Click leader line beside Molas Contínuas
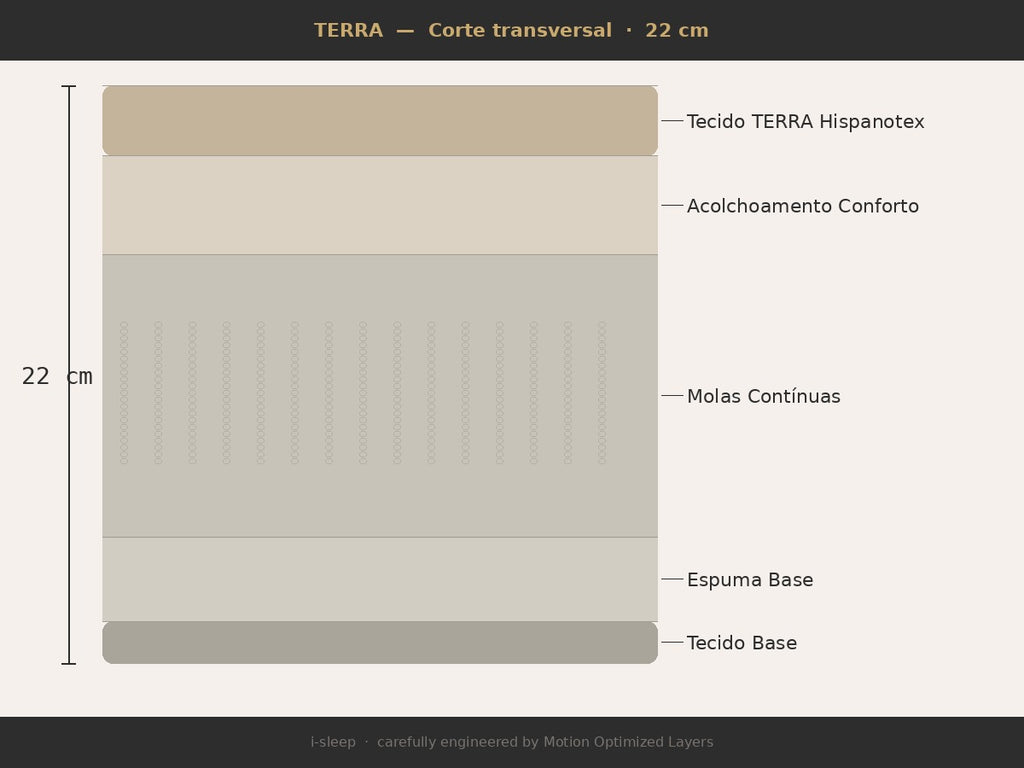This screenshot has width=1024, height=768. pos(672,396)
